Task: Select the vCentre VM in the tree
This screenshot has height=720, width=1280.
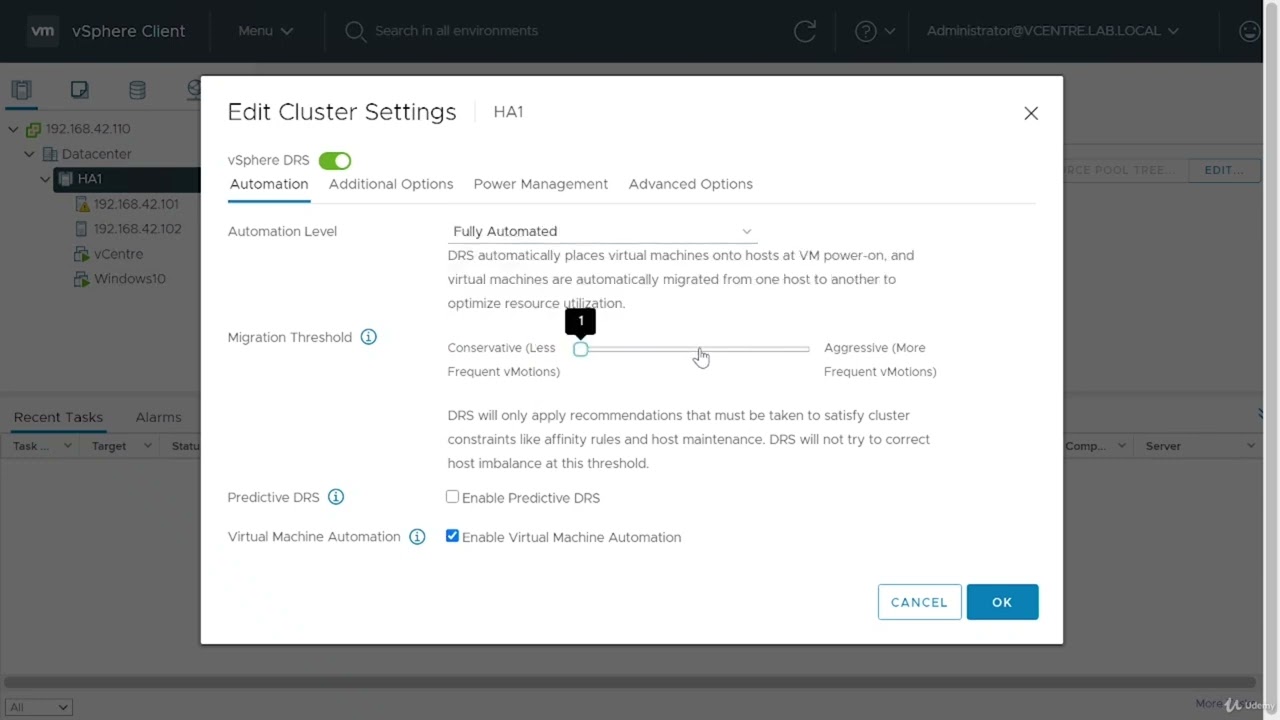Action: pyautogui.click(x=119, y=254)
